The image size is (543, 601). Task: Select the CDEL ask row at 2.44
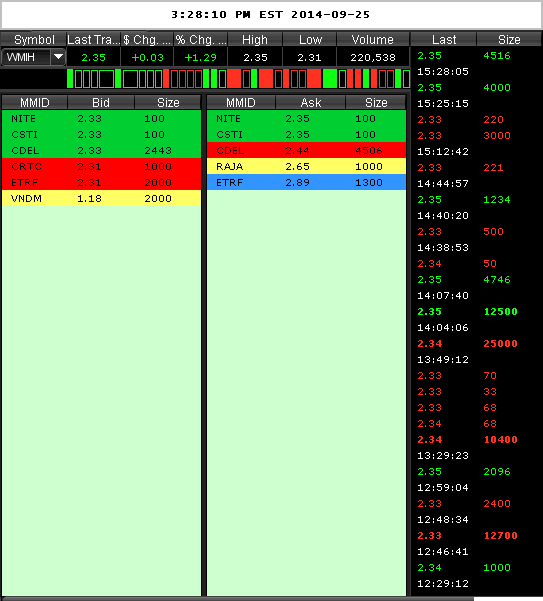pos(307,150)
